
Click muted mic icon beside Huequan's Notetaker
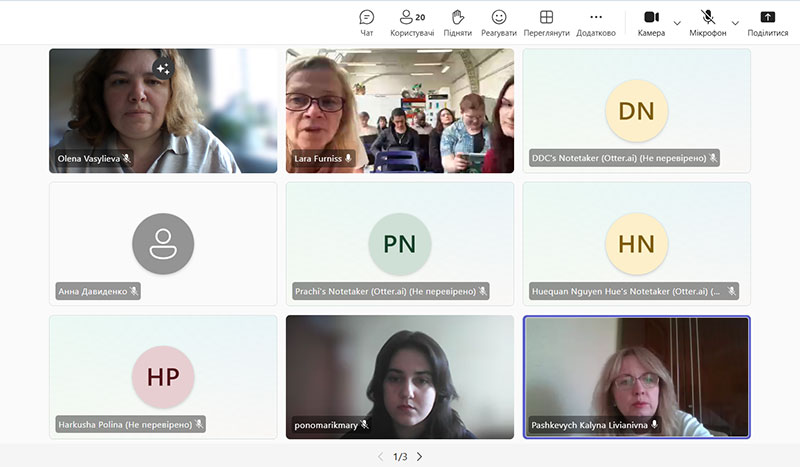point(732,291)
